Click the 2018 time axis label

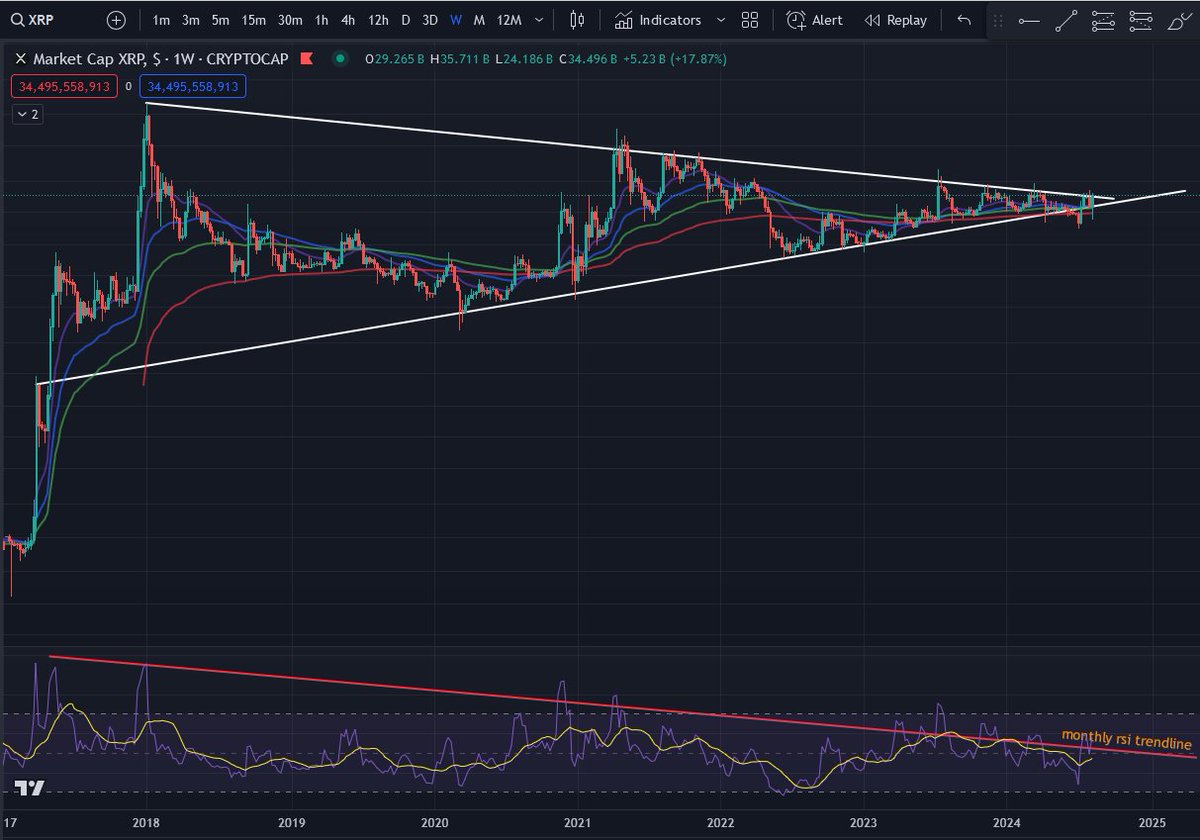[x=147, y=825]
